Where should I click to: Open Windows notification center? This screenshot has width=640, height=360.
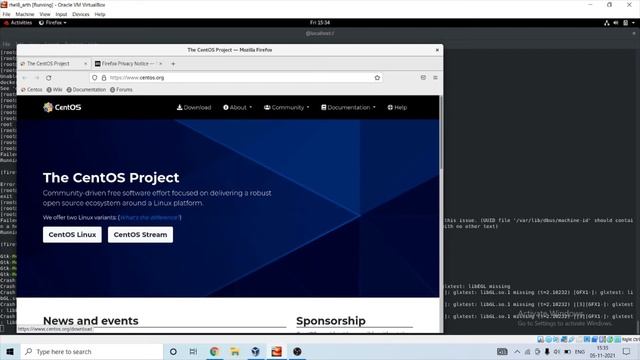click(x=627, y=351)
